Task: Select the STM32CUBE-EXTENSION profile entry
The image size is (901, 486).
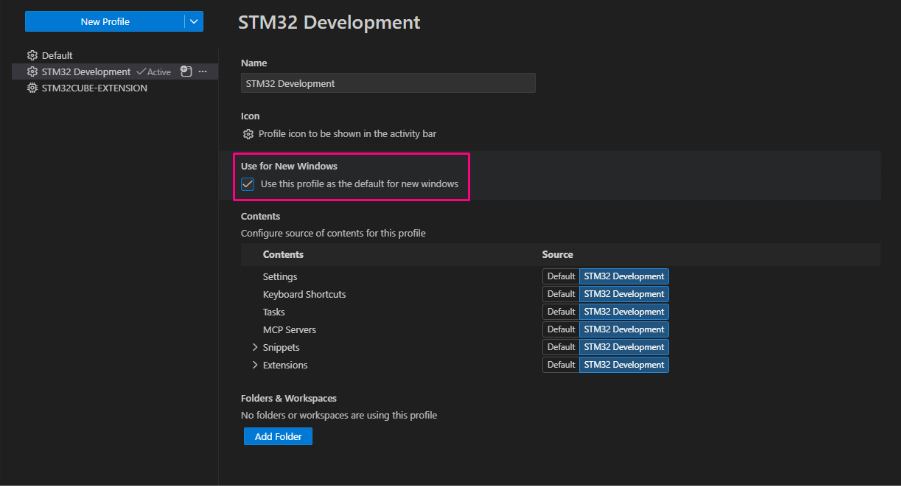Action: pos(94,88)
